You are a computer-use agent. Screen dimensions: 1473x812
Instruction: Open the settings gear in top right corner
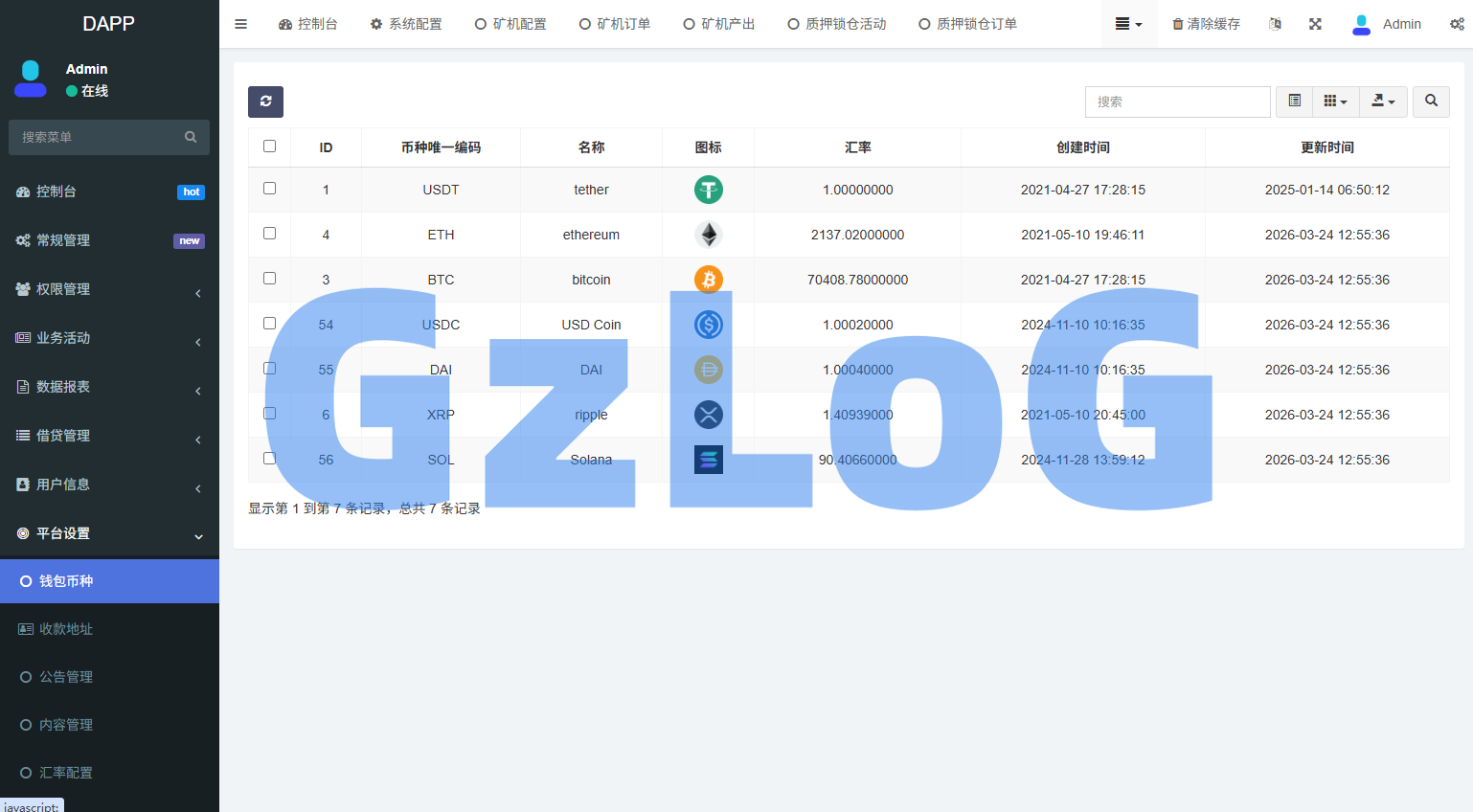click(x=1457, y=23)
